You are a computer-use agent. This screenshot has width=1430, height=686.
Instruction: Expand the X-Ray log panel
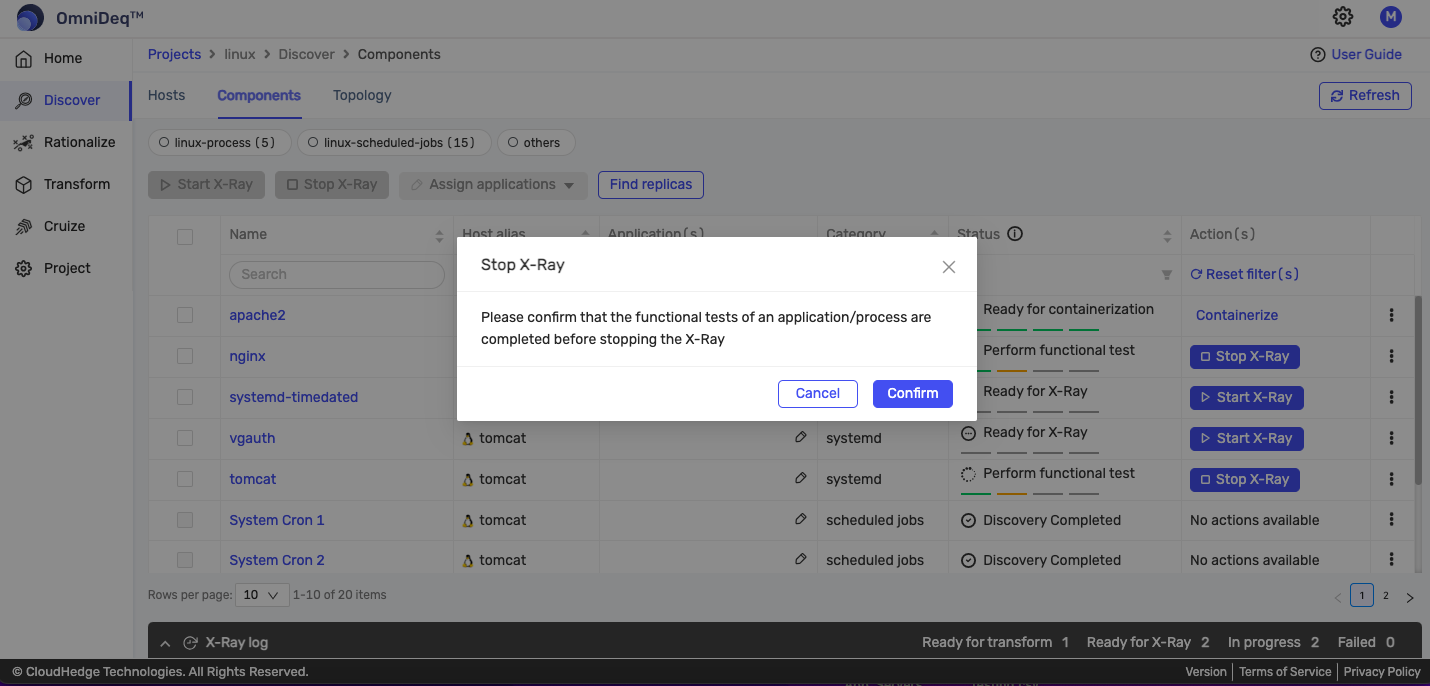[x=166, y=643]
